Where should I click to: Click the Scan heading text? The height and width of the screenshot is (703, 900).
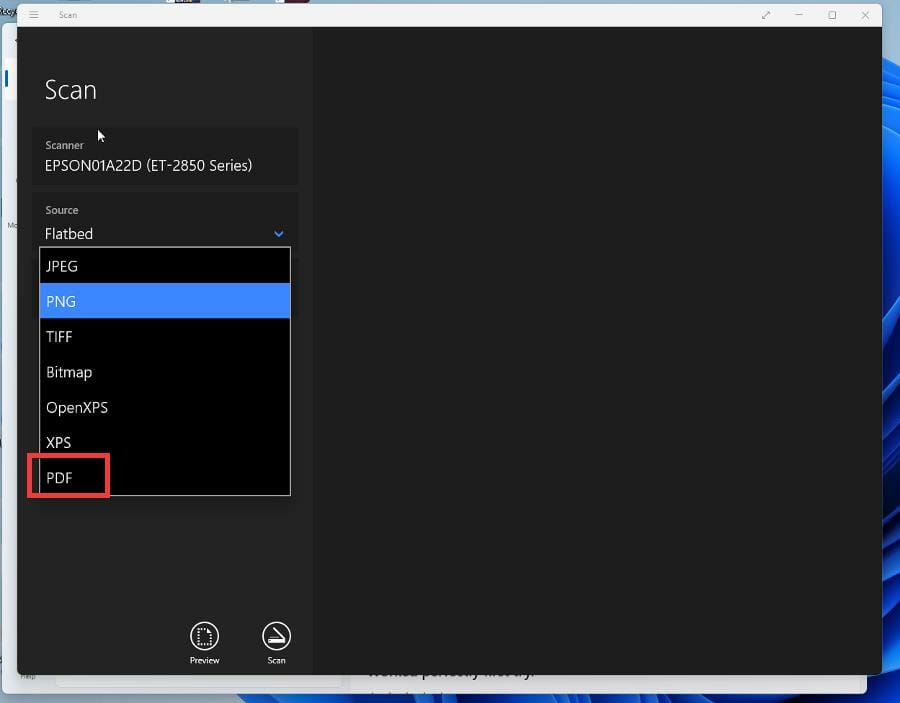[x=71, y=90]
